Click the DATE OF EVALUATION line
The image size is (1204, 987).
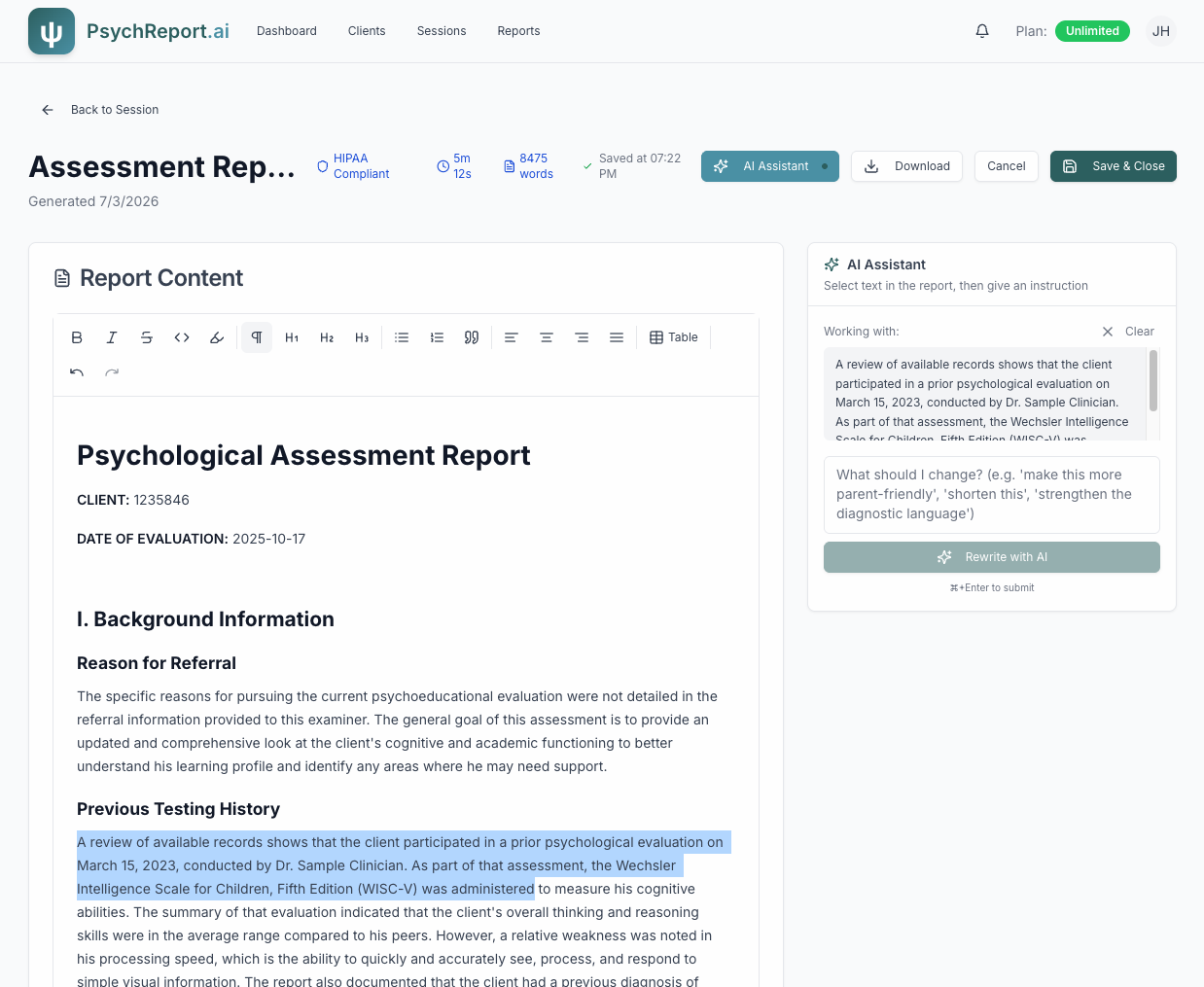(191, 539)
